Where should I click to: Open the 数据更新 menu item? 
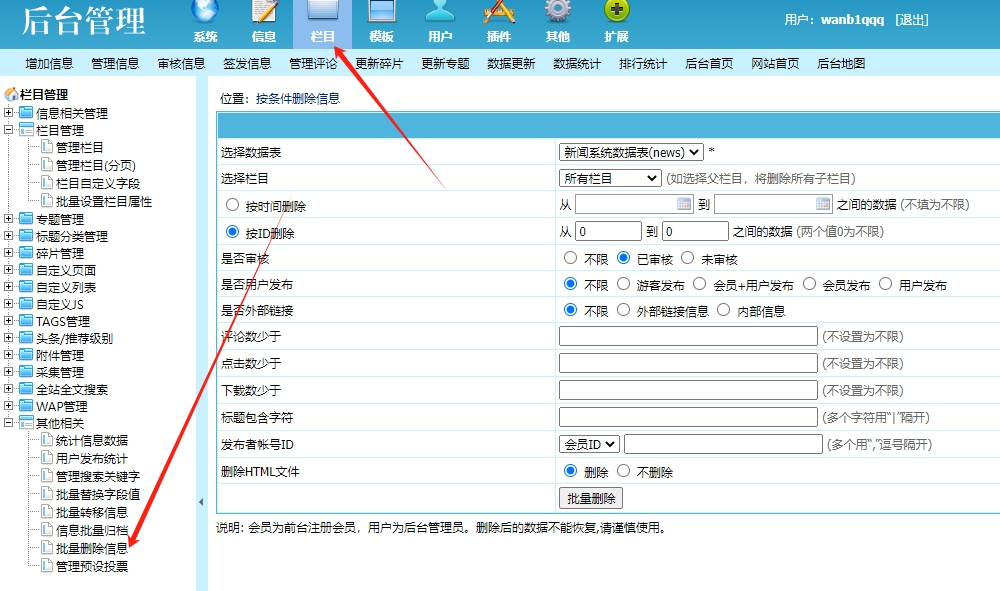[511, 63]
